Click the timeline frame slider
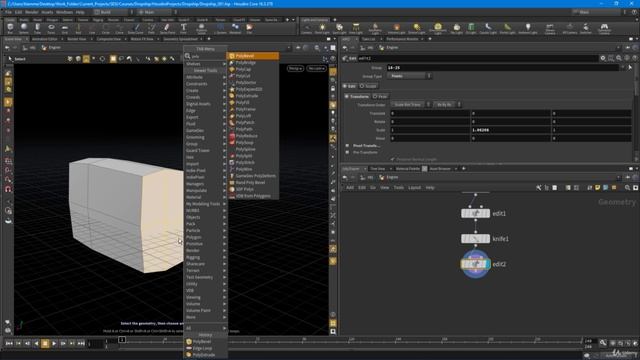 (x=122, y=340)
